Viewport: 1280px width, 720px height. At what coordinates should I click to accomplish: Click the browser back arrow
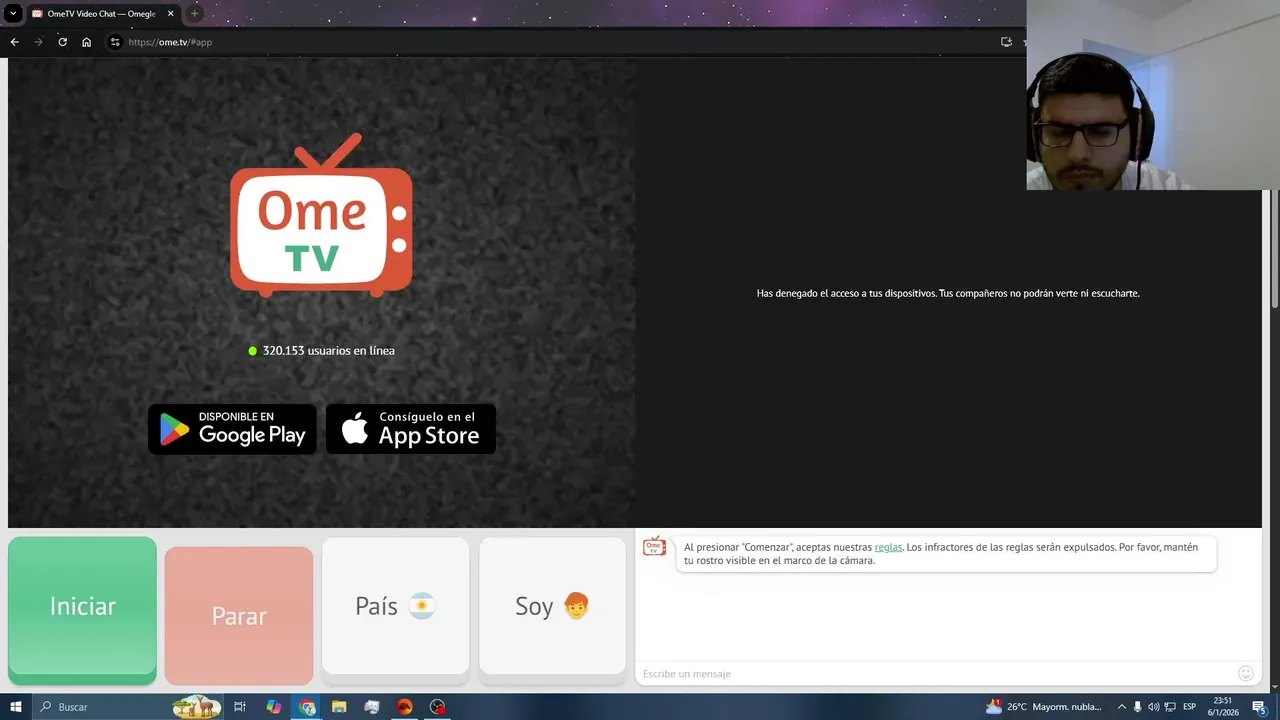tap(14, 42)
